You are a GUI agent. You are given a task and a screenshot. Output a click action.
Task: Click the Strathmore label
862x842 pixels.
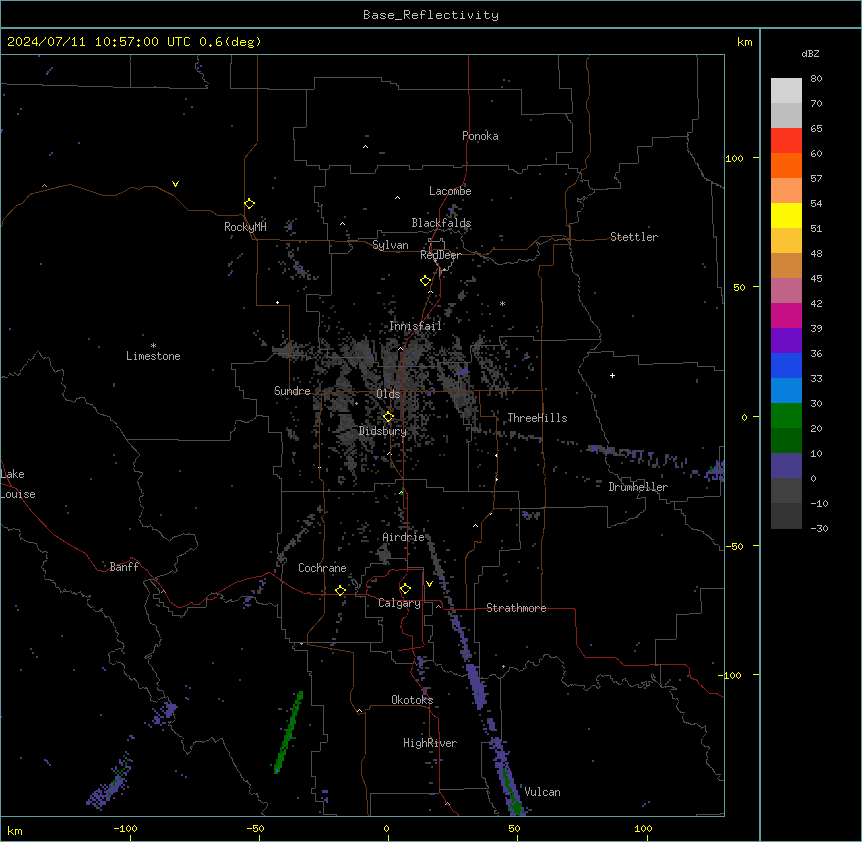click(516, 608)
